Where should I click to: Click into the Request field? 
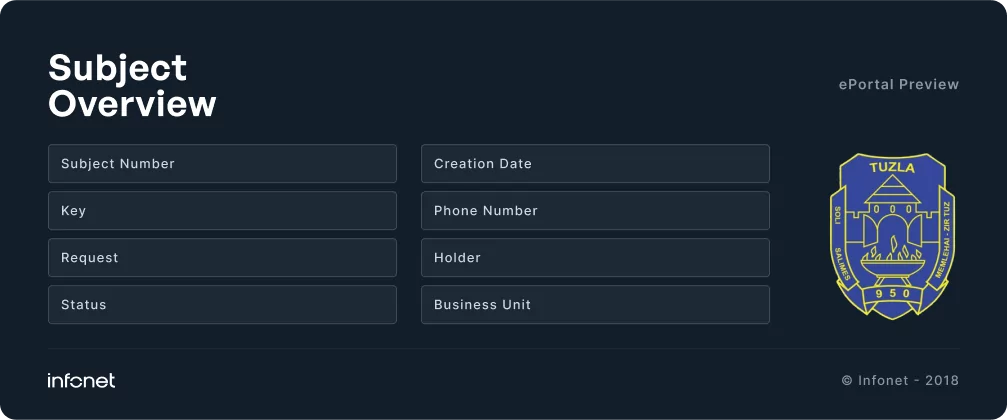[x=222, y=258]
